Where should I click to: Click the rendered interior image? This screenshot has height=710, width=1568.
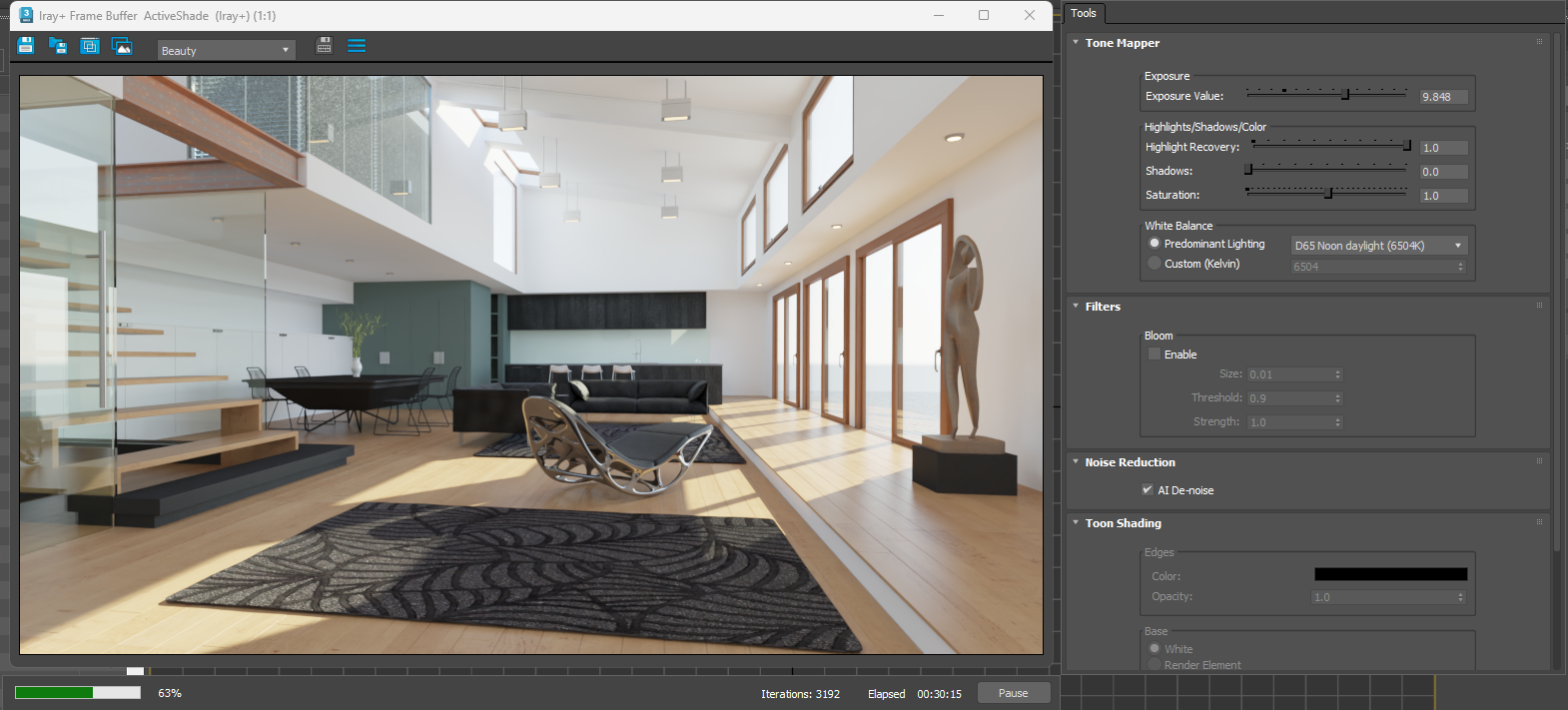[x=531, y=364]
